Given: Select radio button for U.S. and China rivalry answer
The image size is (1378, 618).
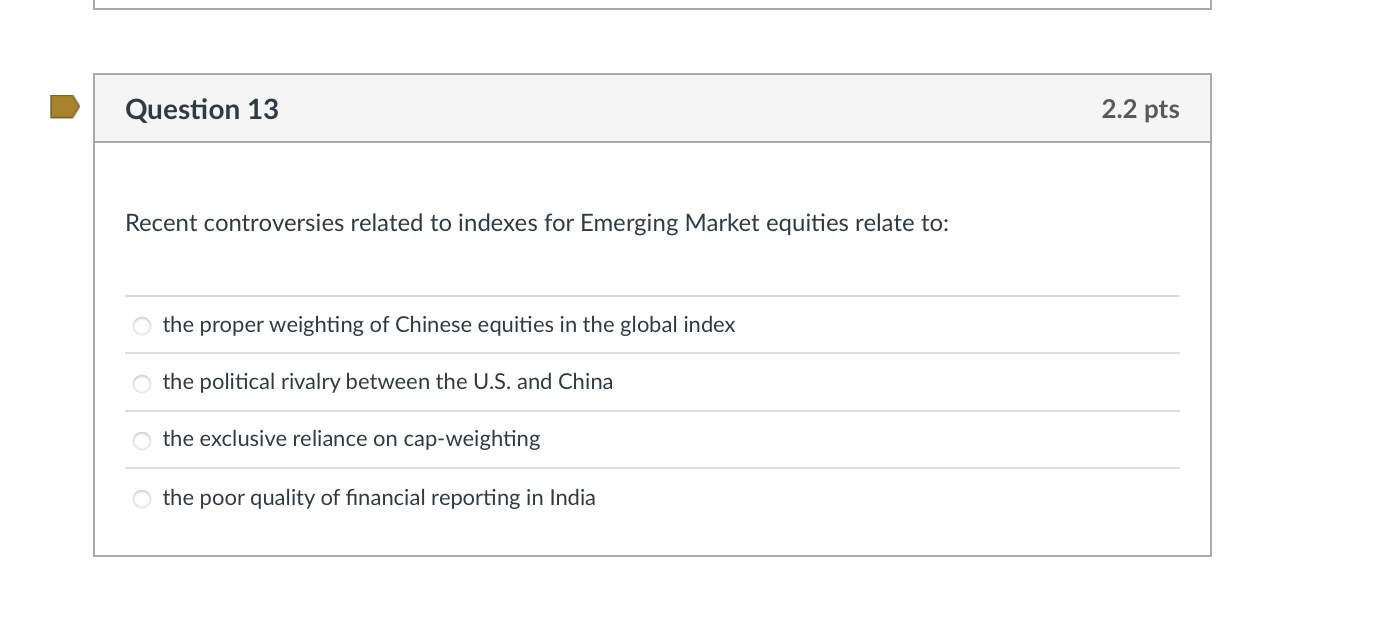Looking at the screenshot, I should click(x=142, y=383).
